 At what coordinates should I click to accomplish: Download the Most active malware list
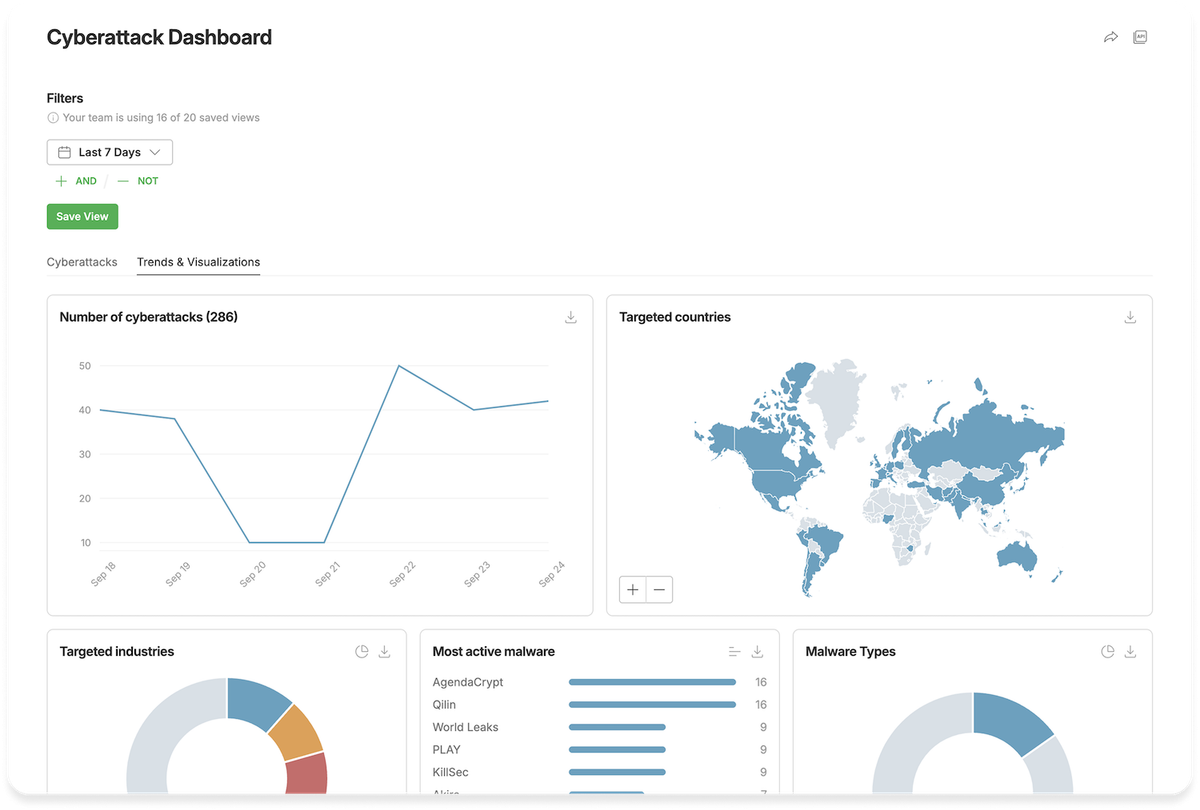point(758,651)
